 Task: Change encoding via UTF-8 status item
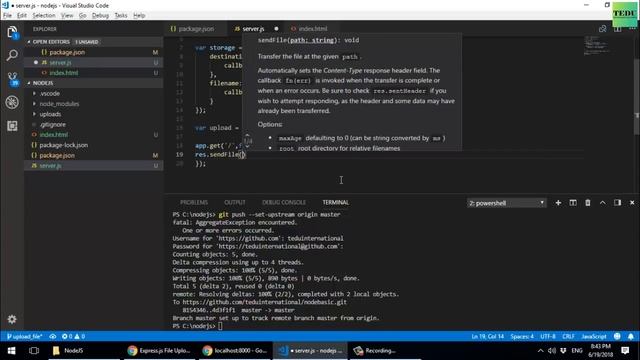(x=548, y=336)
